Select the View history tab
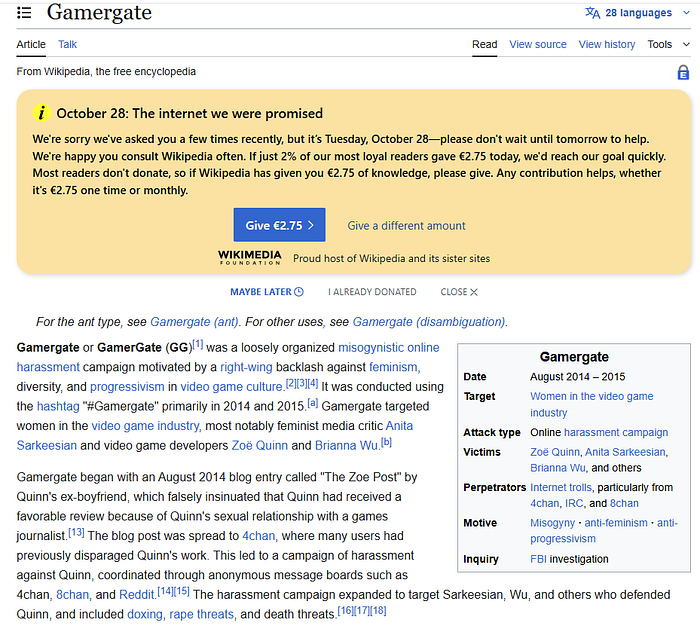This screenshot has width=700, height=628. click(x=606, y=44)
